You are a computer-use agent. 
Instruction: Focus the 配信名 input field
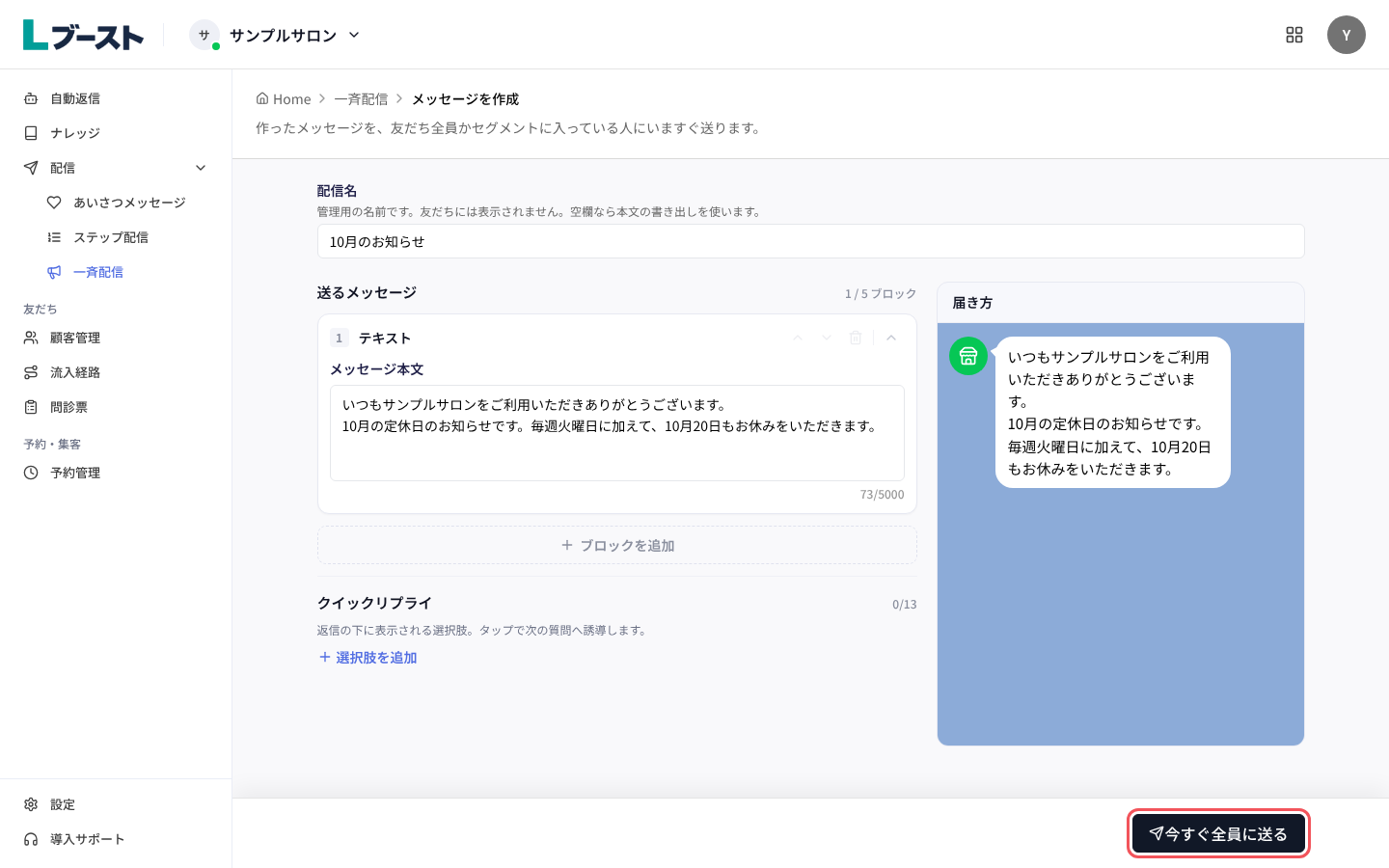point(811,241)
